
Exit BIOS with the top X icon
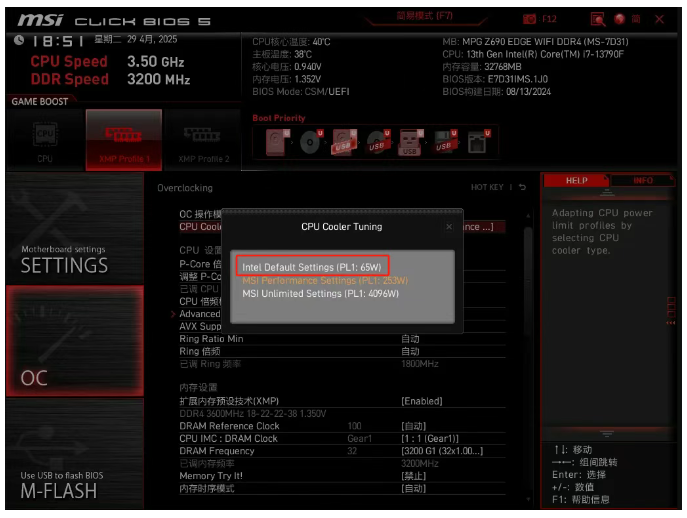[659, 19]
